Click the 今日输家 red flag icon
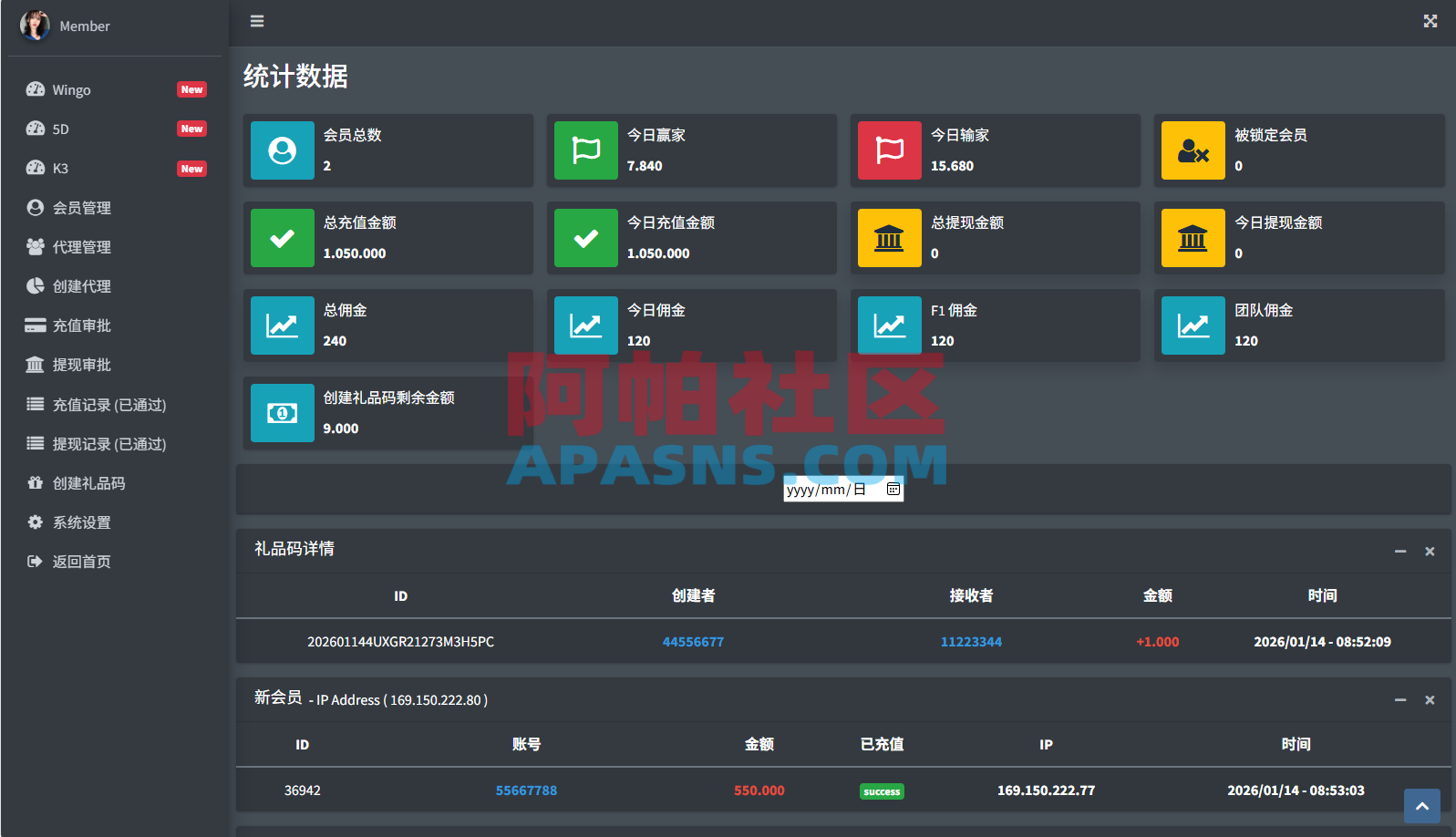Image resolution: width=1456 pixels, height=837 pixels. click(890, 150)
